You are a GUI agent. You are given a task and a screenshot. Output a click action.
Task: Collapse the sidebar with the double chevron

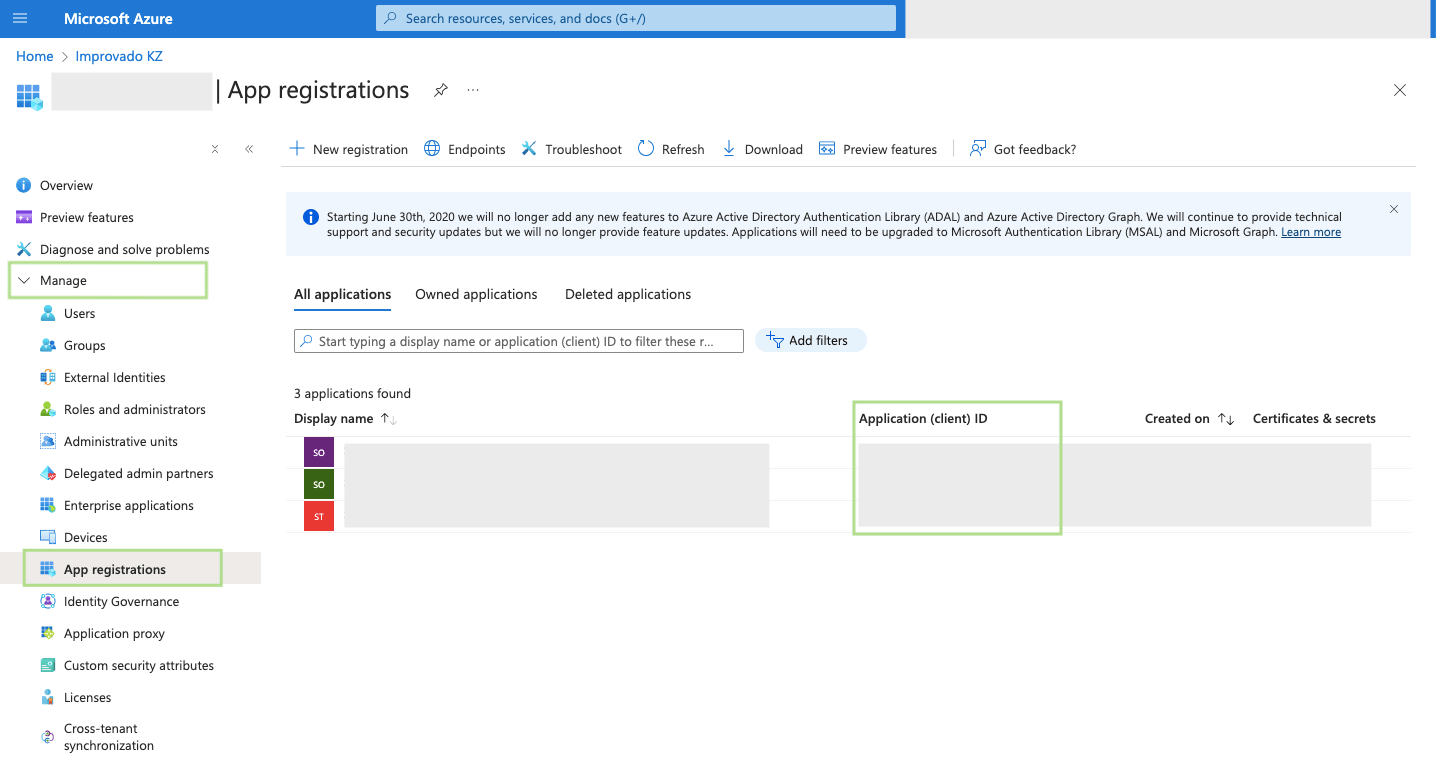(249, 149)
